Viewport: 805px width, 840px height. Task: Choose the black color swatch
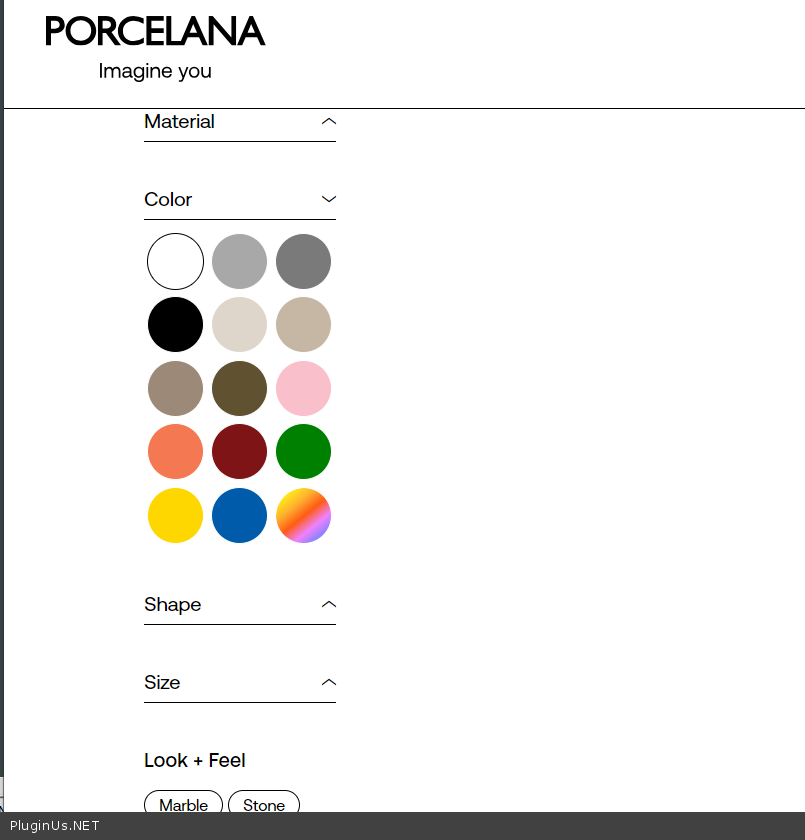175,325
